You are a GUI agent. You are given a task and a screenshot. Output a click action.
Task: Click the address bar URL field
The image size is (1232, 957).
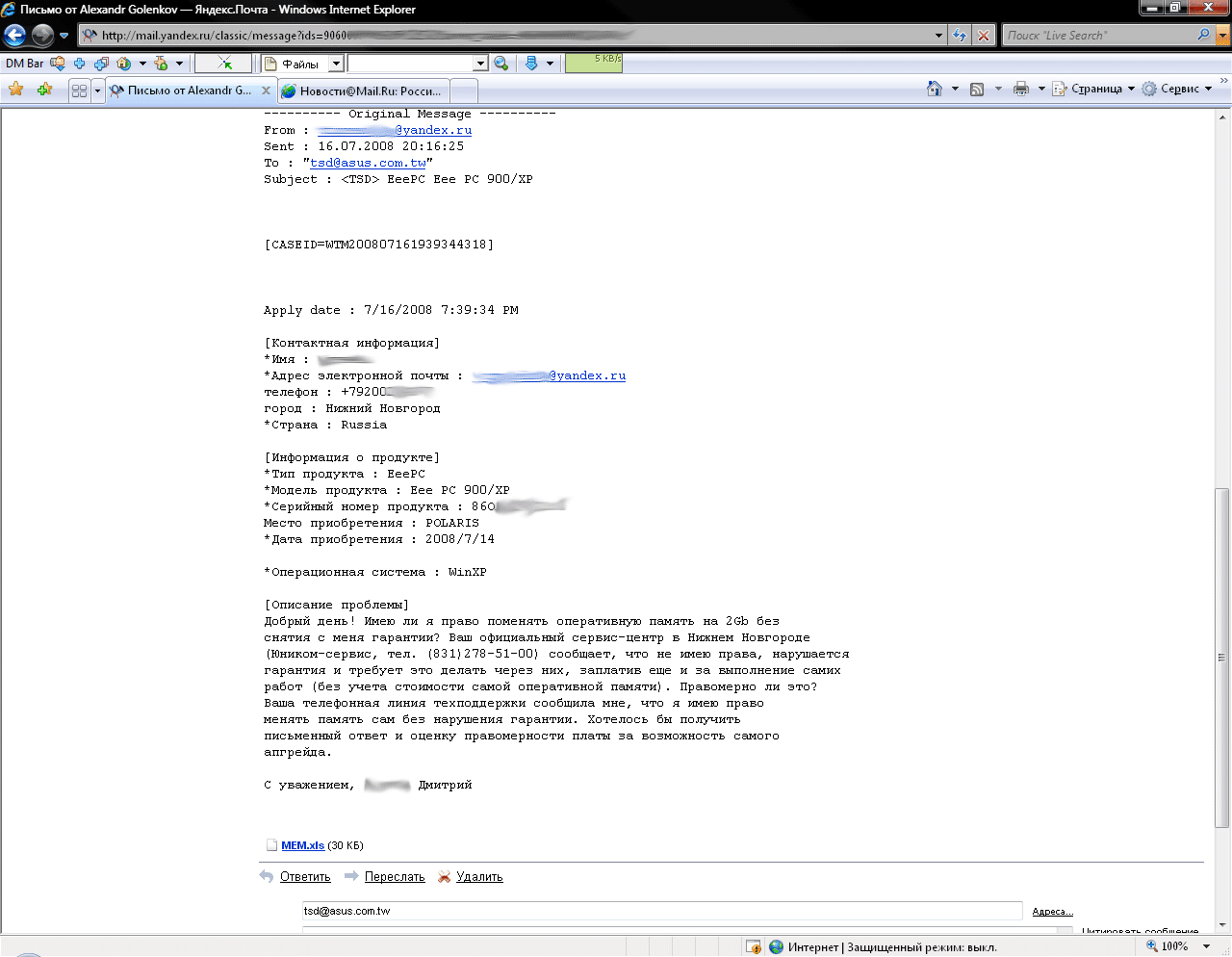(x=505, y=36)
